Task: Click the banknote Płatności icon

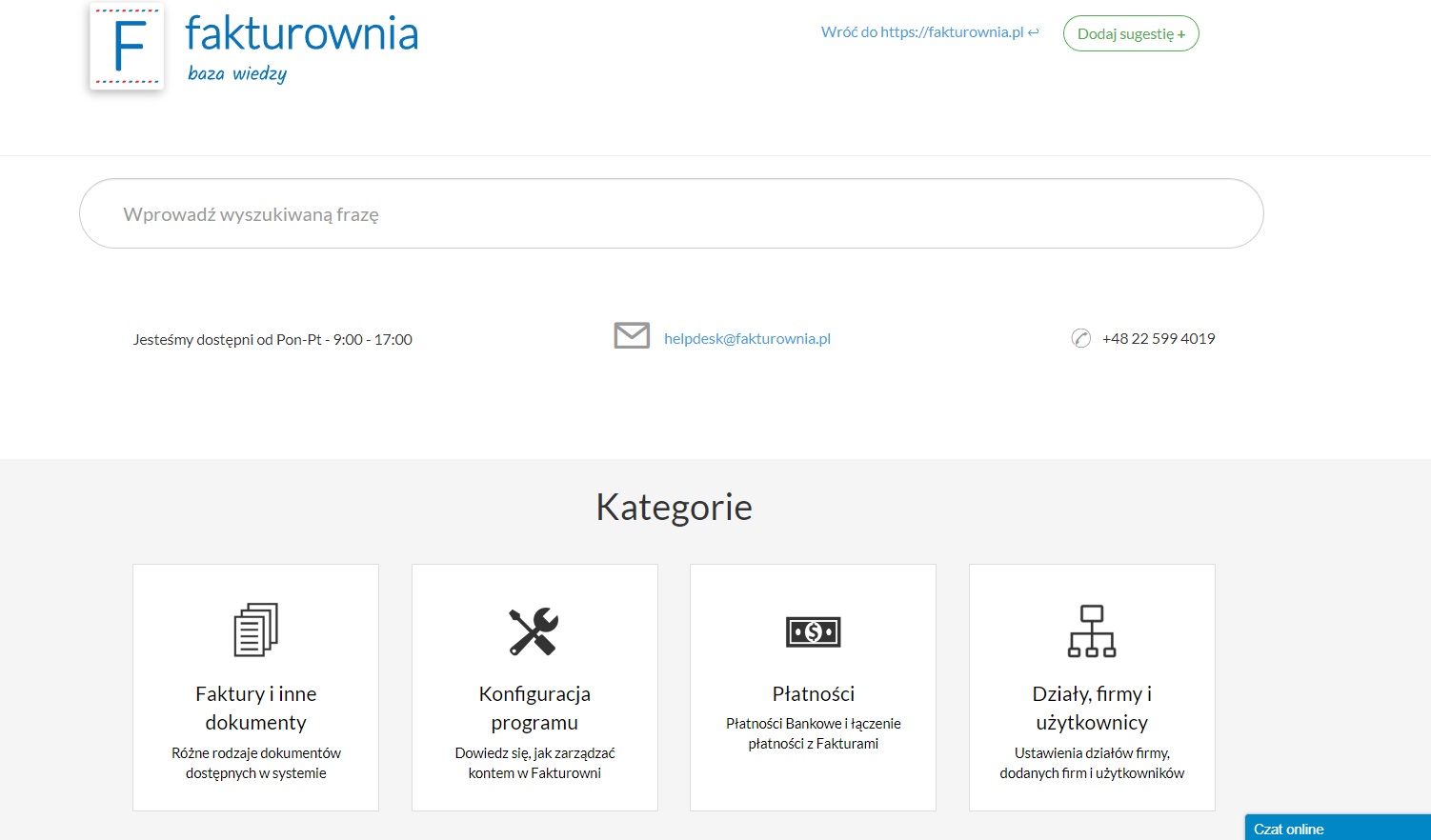Action: click(813, 631)
